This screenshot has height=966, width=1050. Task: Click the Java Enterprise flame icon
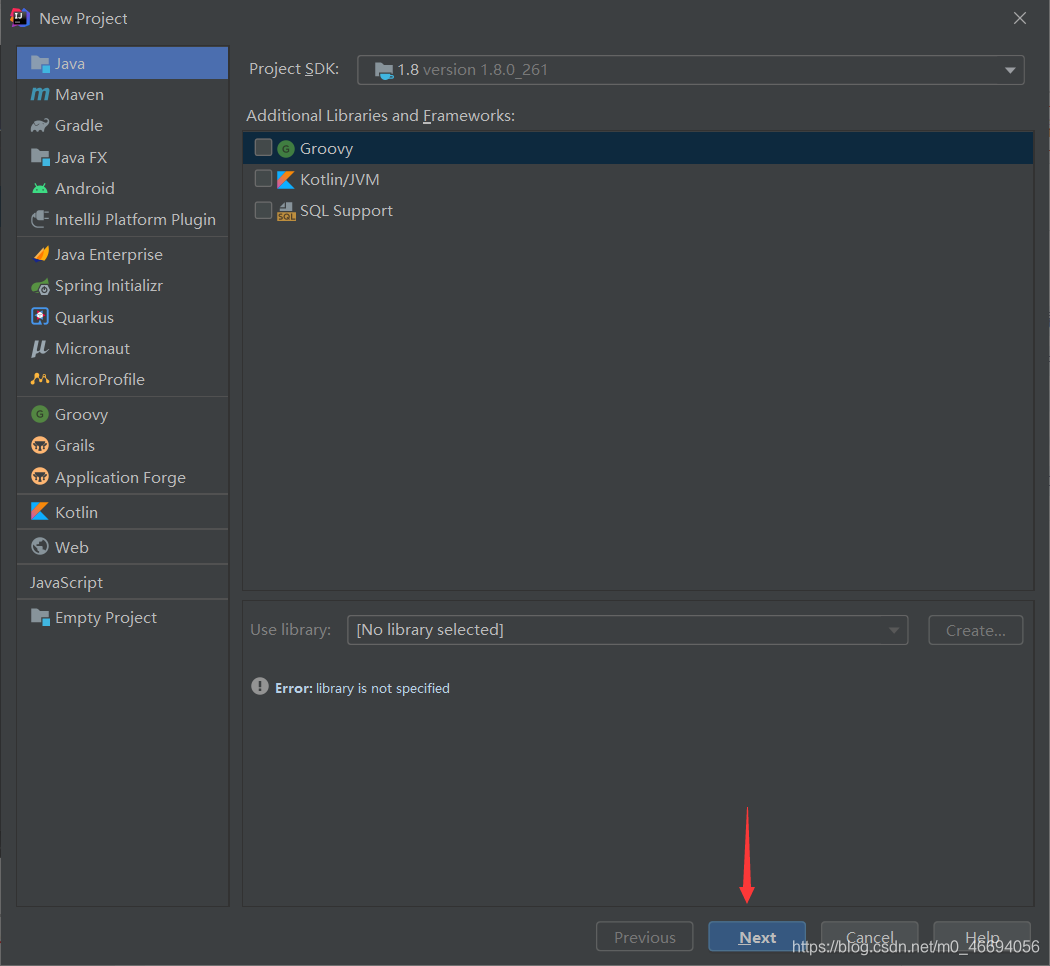coord(41,254)
